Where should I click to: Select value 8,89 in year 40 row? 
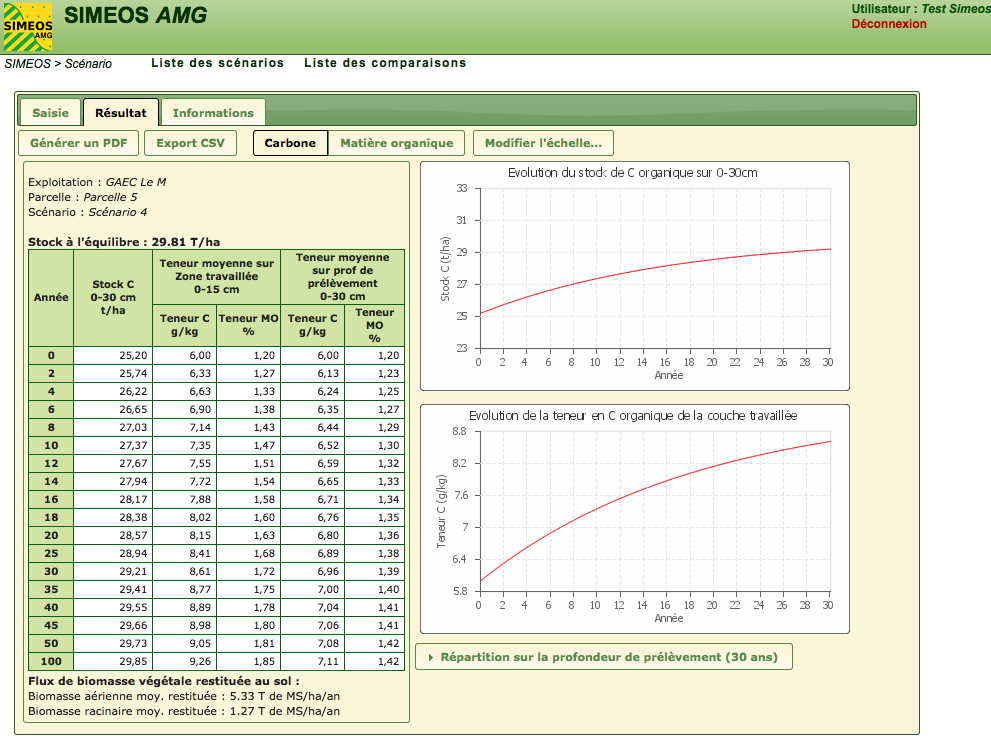[x=185, y=607]
